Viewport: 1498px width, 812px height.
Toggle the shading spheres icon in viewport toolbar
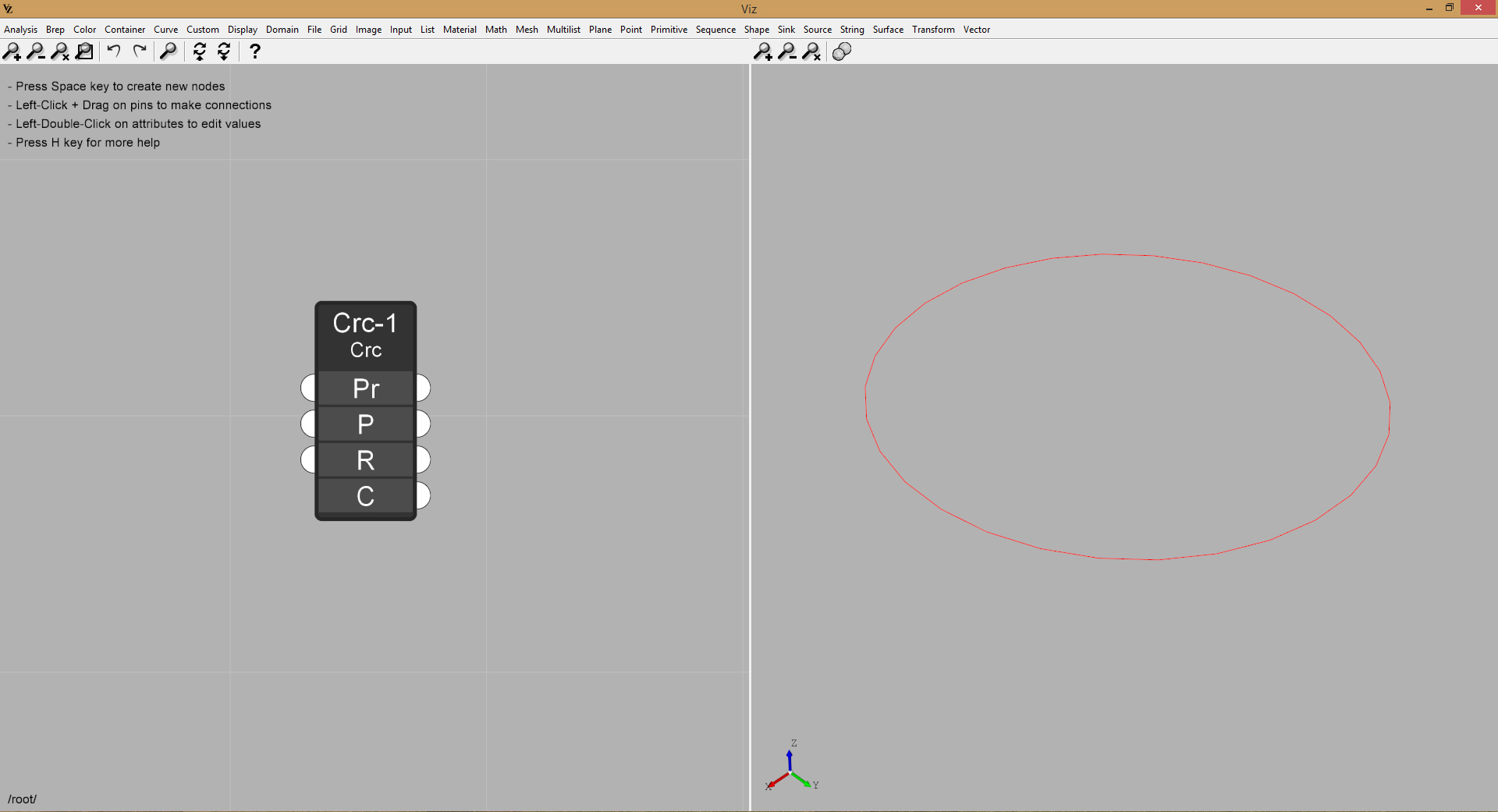[841, 51]
